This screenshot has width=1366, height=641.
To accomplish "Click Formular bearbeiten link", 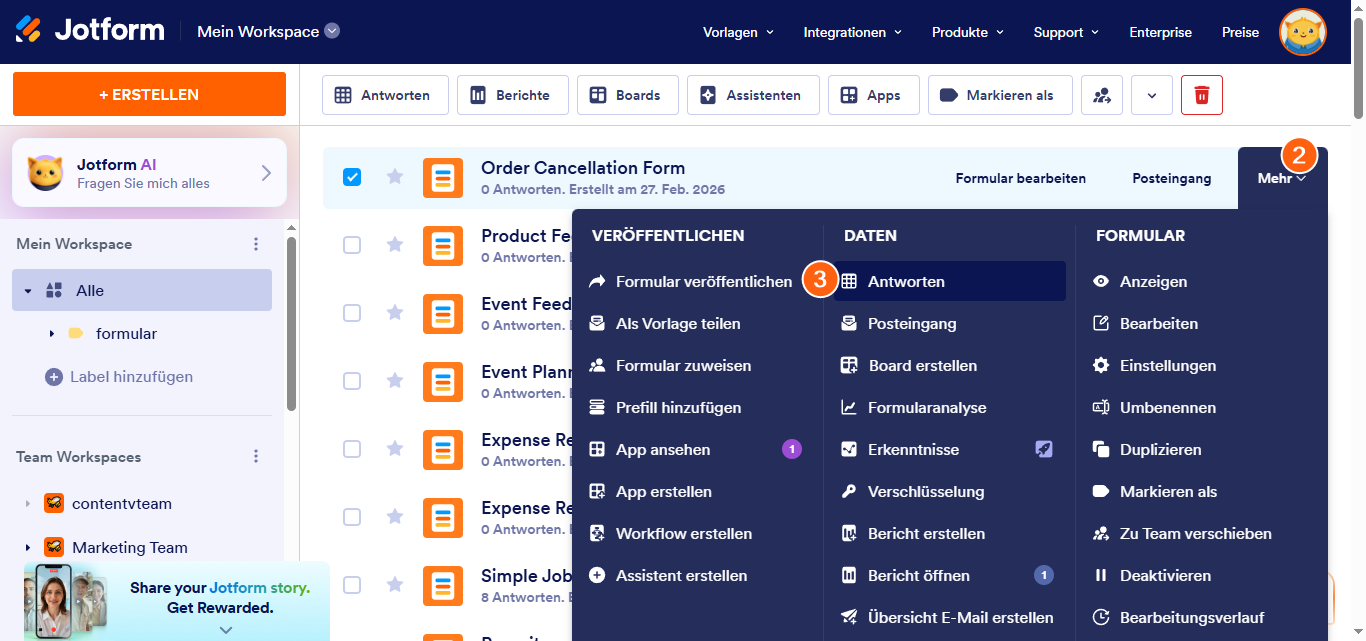I will point(1020,179).
